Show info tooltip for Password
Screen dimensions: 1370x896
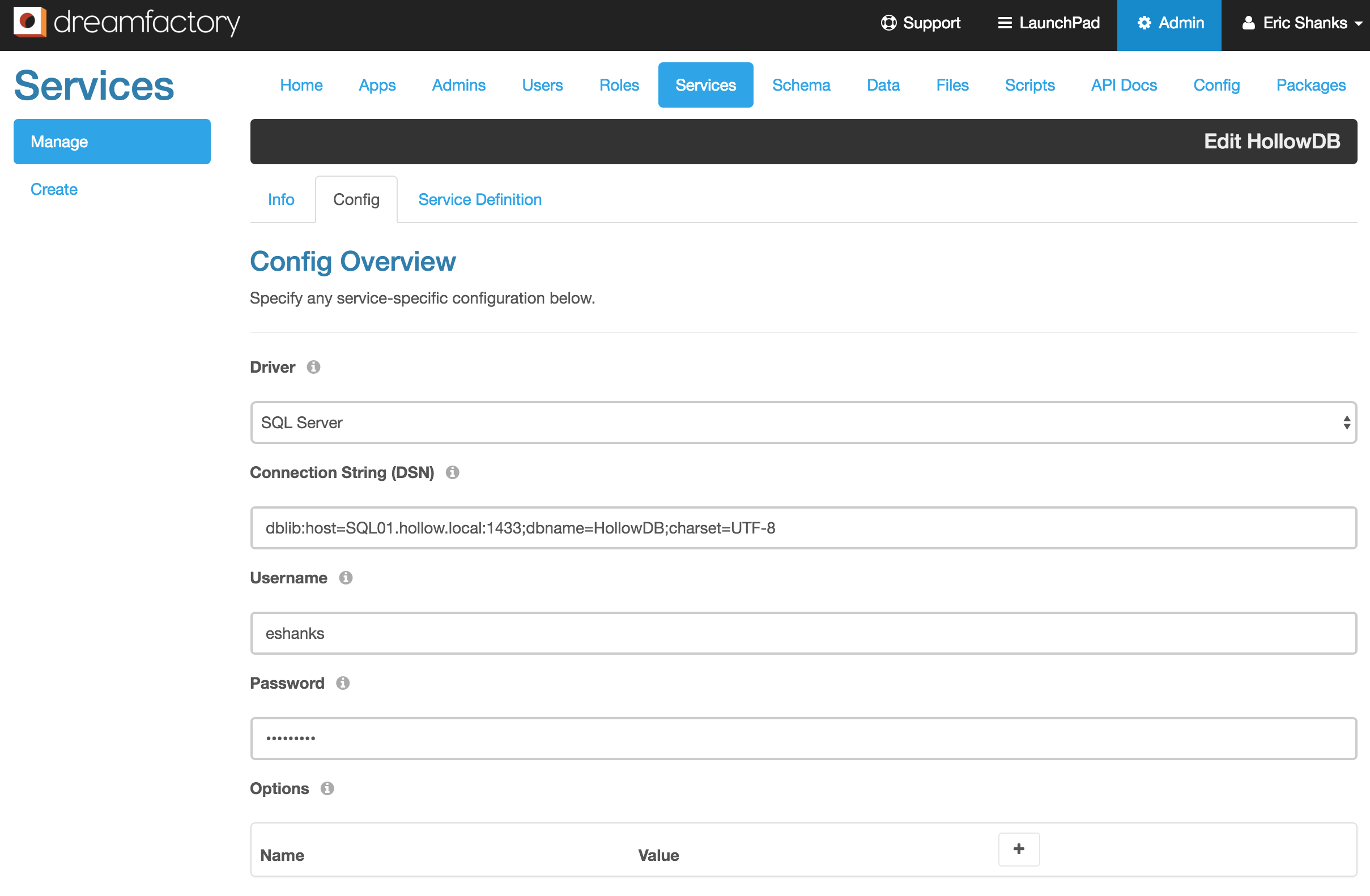click(342, 683)
